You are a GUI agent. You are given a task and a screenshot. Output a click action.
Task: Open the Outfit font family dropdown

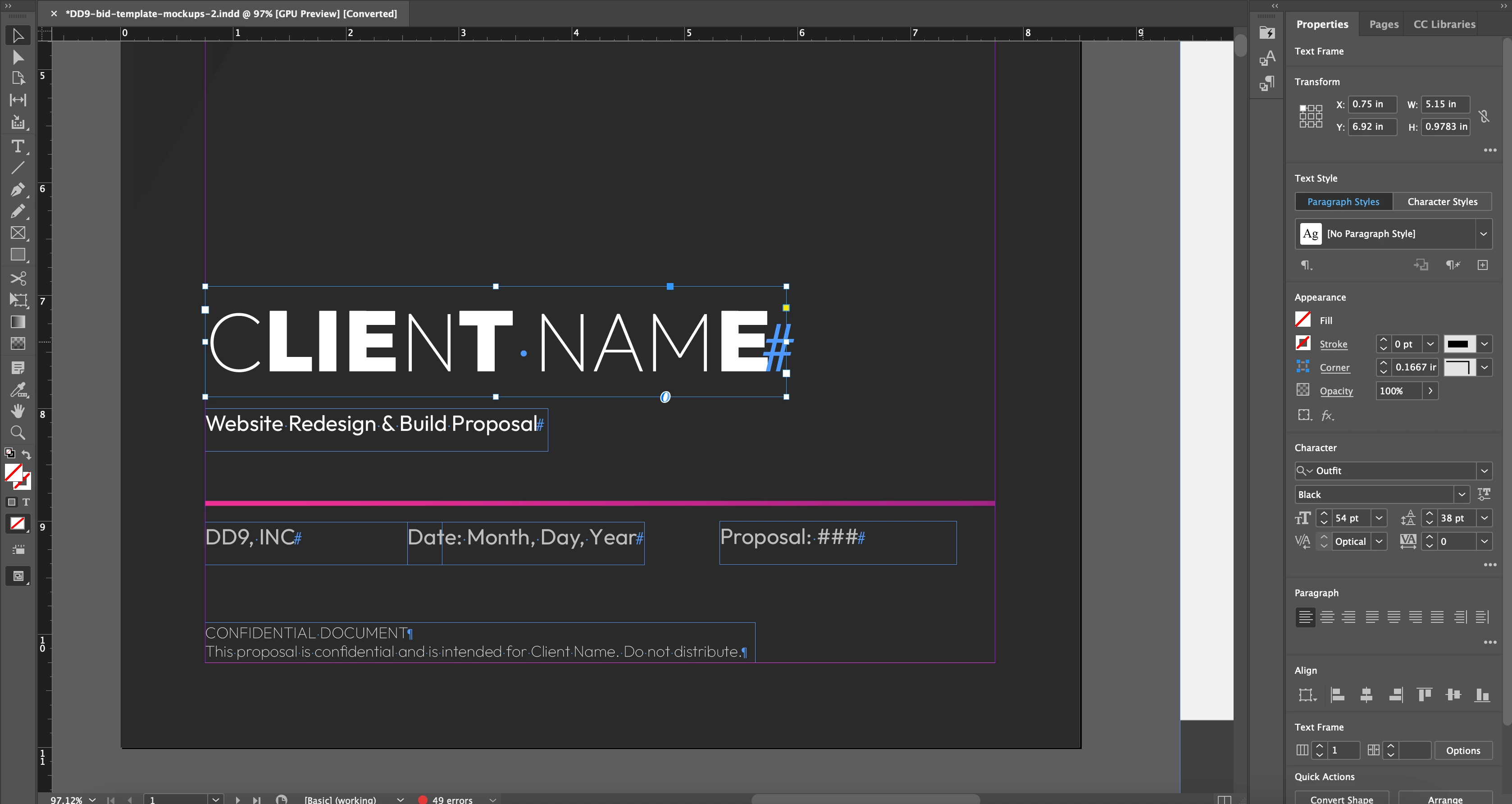(1484, 471)
